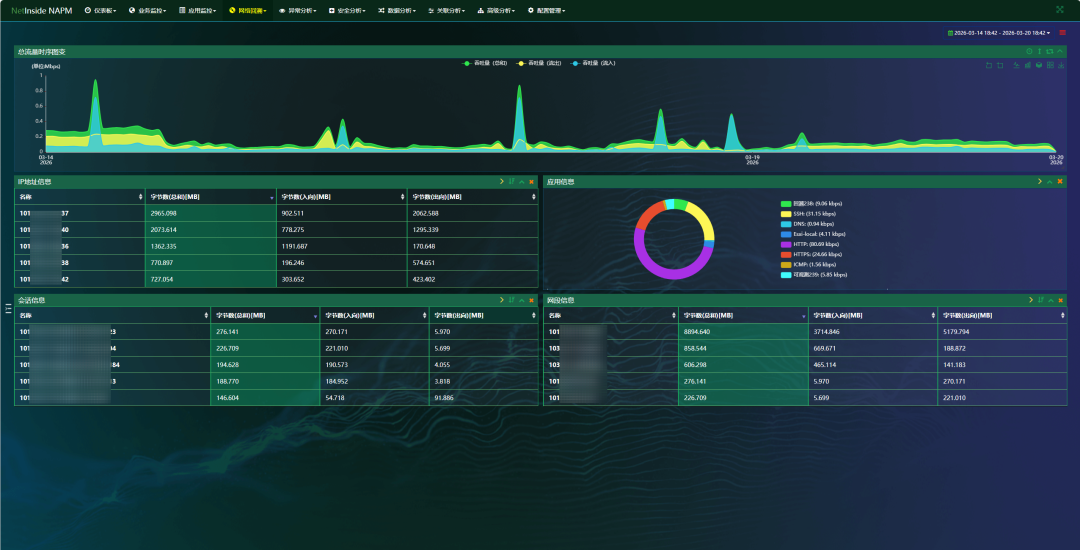Image resolution: width=1080 pixels, height=550 pixels.
Task: Open details arrow in 网段信息 panel header
Action: [1031, 300]
